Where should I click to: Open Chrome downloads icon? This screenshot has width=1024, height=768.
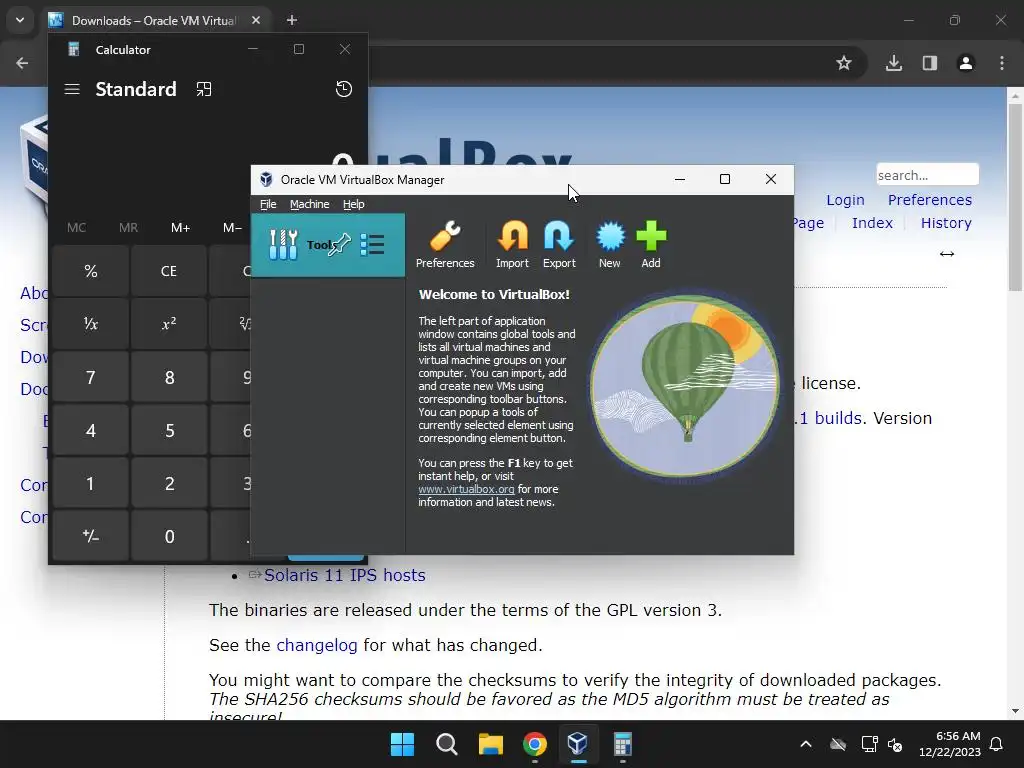893,63
